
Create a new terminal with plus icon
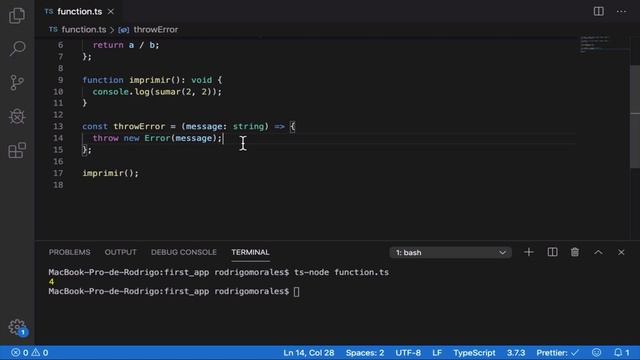pos(529,252)
